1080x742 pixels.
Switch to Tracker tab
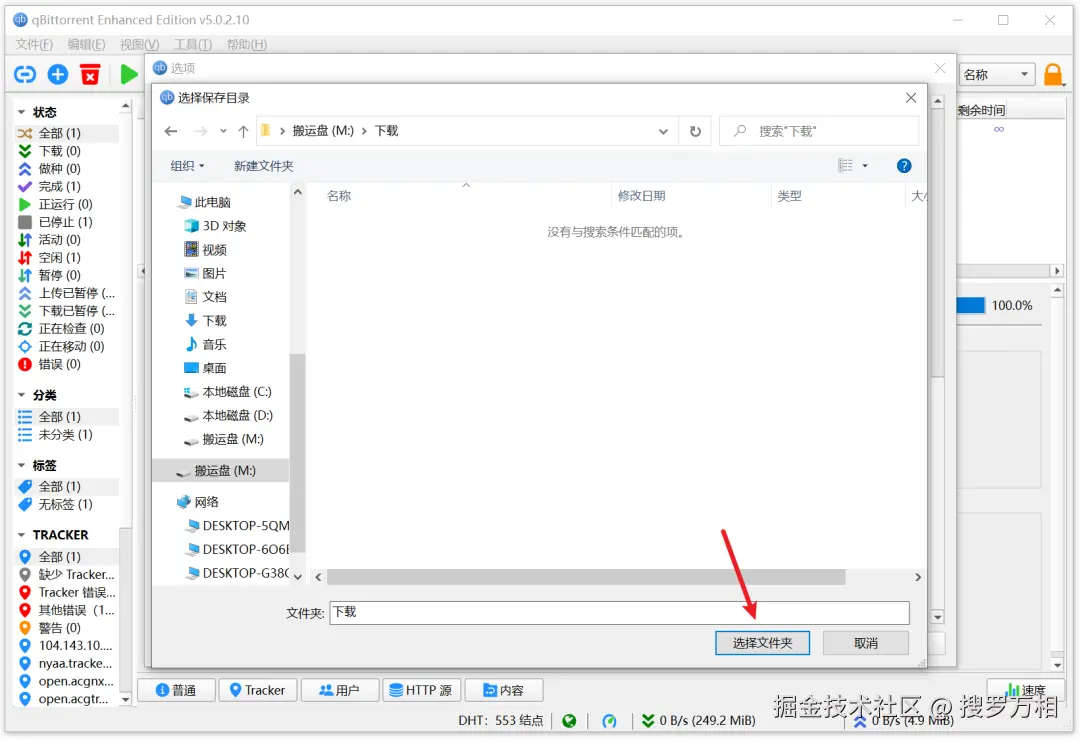coord(257,690)
